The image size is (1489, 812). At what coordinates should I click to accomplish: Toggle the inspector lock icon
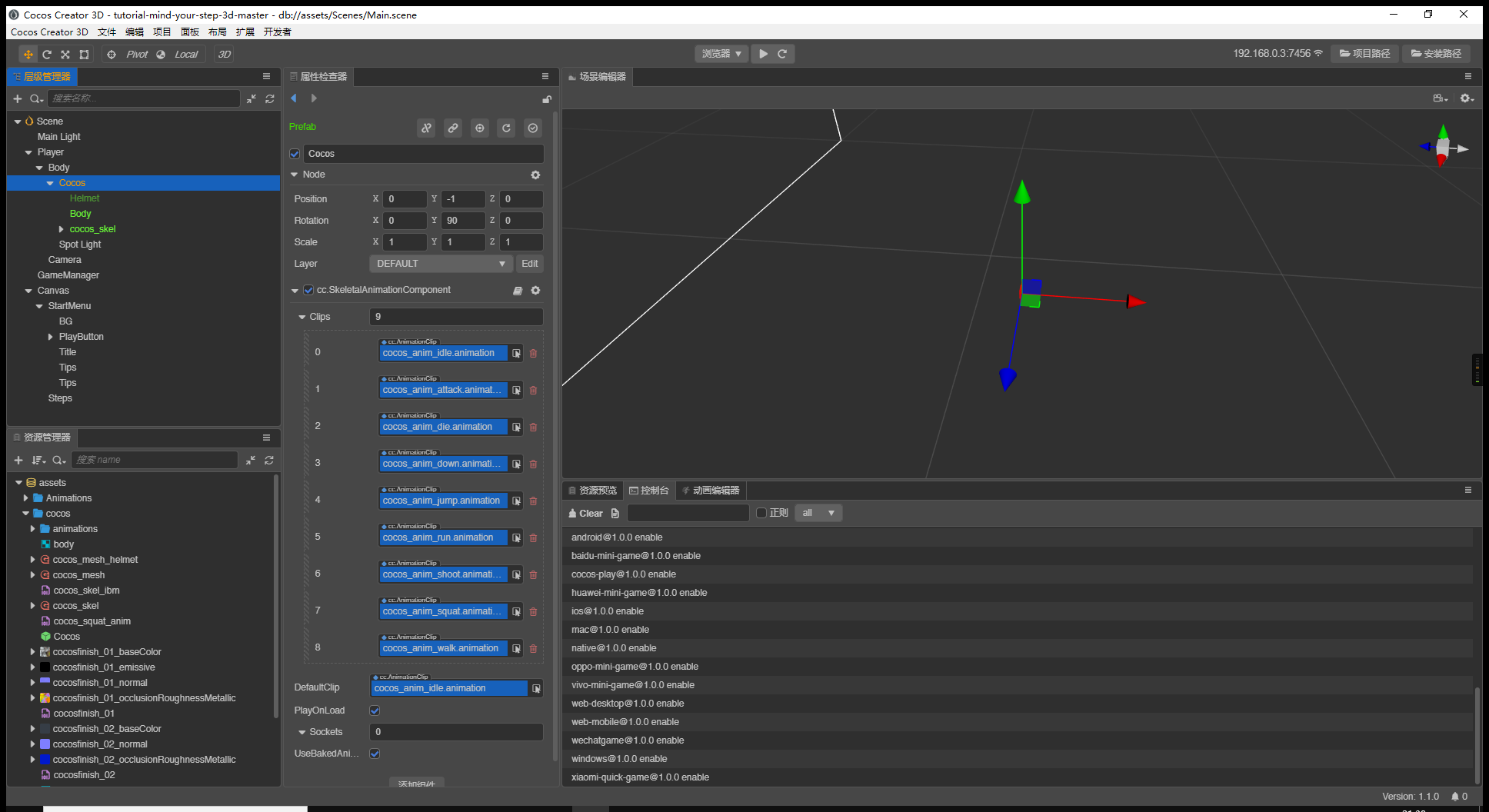click(547, 99)
